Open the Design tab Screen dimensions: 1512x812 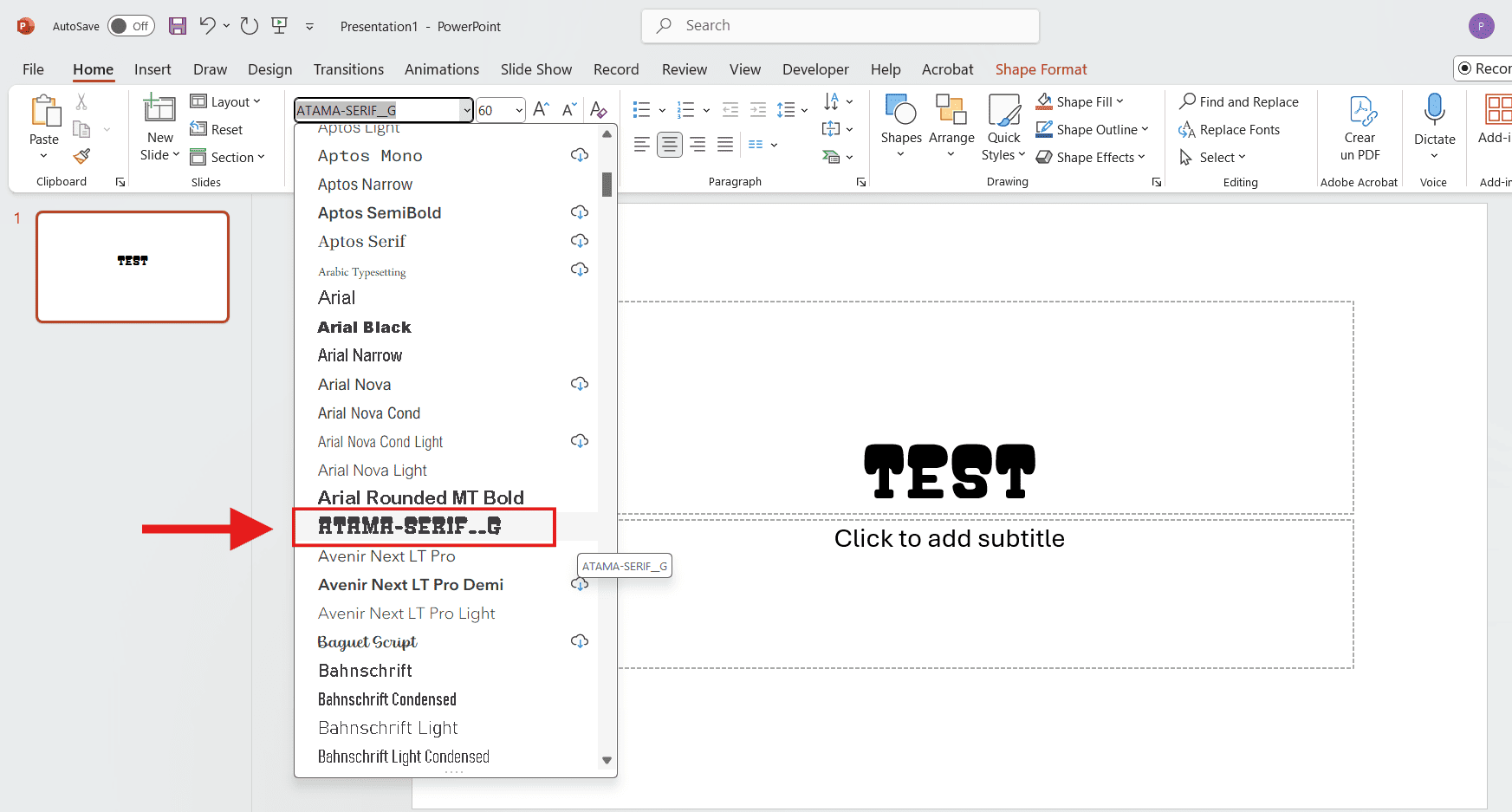click(269, 69)
